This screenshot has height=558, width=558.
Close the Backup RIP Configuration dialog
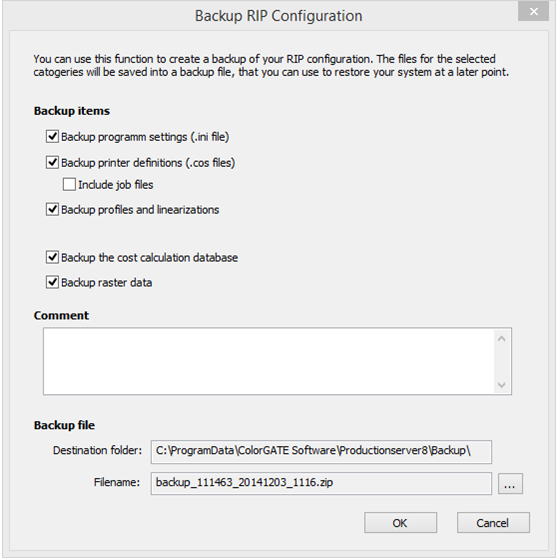(x=533, y=12)
